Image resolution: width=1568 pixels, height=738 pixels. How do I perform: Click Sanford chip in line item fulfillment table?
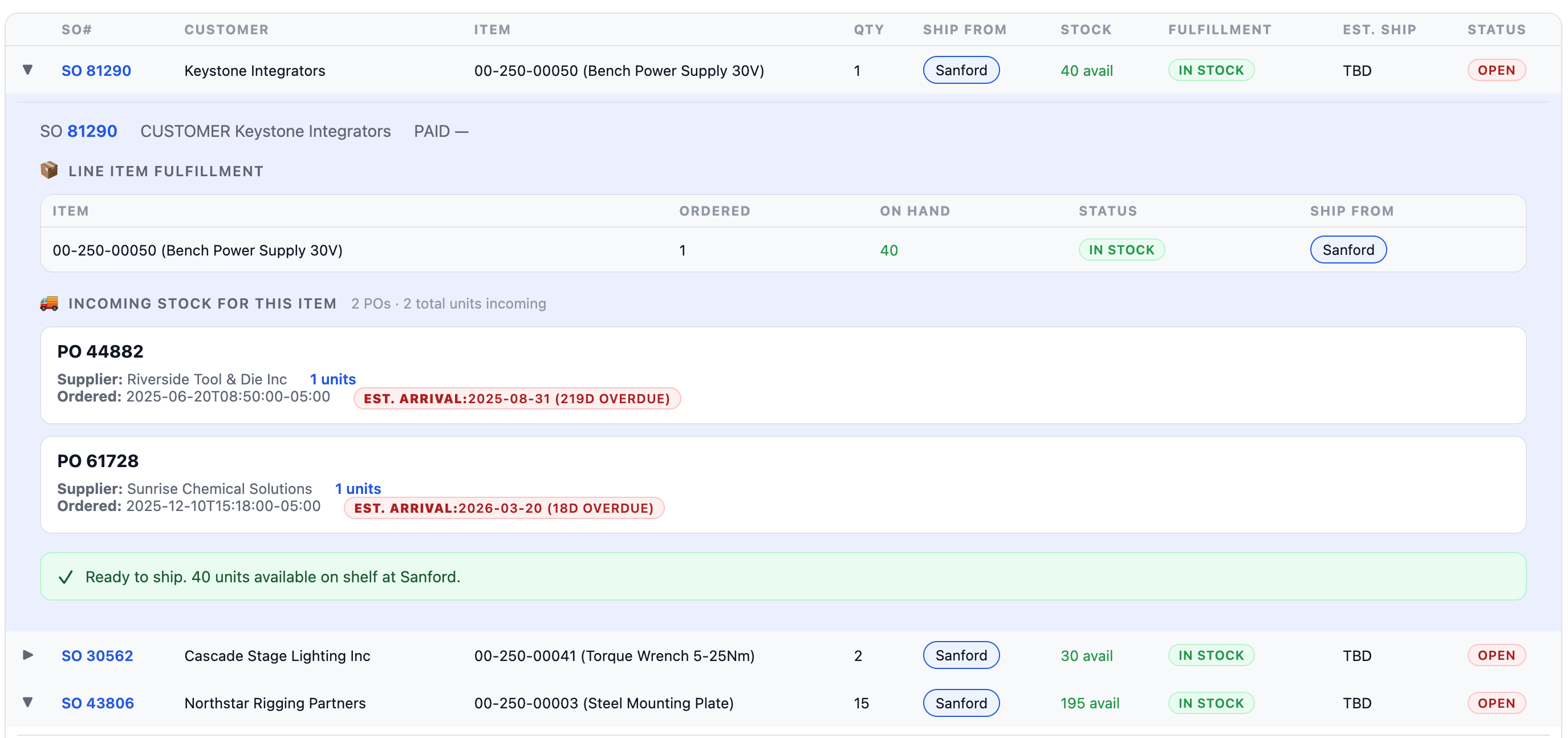(x=1348, y=250)
